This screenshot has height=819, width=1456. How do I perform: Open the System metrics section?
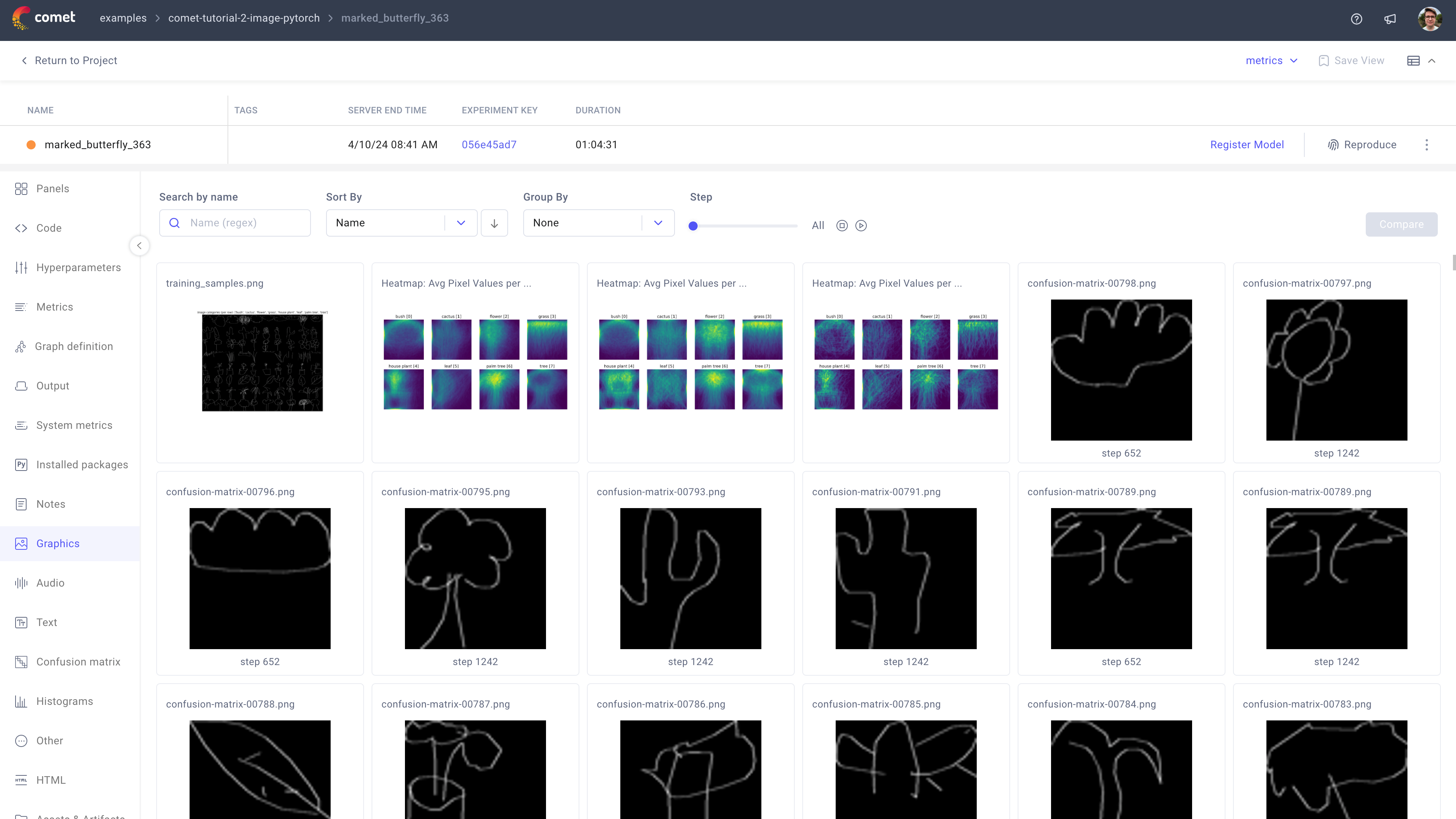click(x=74, y=425)
